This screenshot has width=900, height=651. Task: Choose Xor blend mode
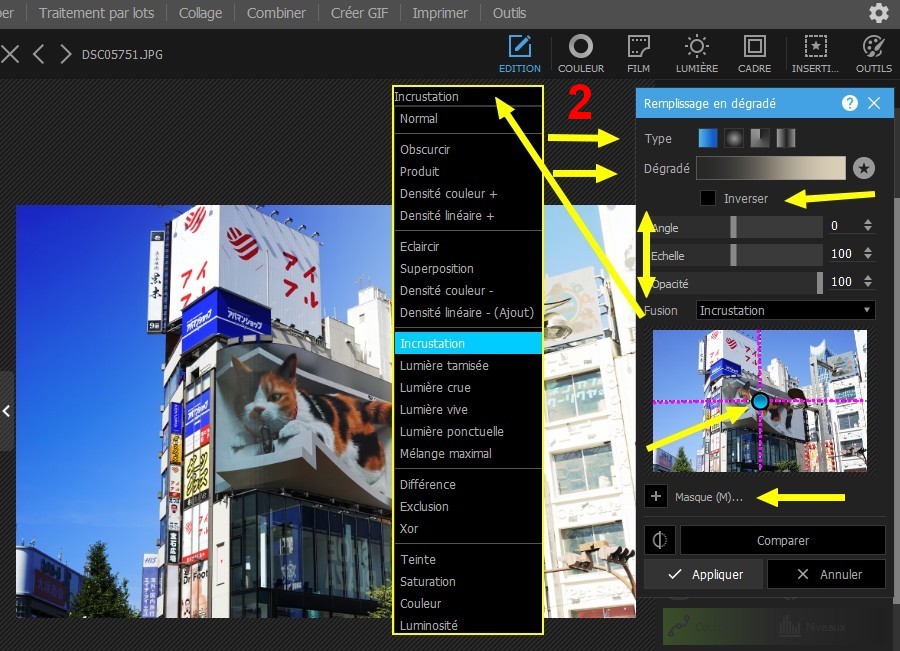[468, 529]
